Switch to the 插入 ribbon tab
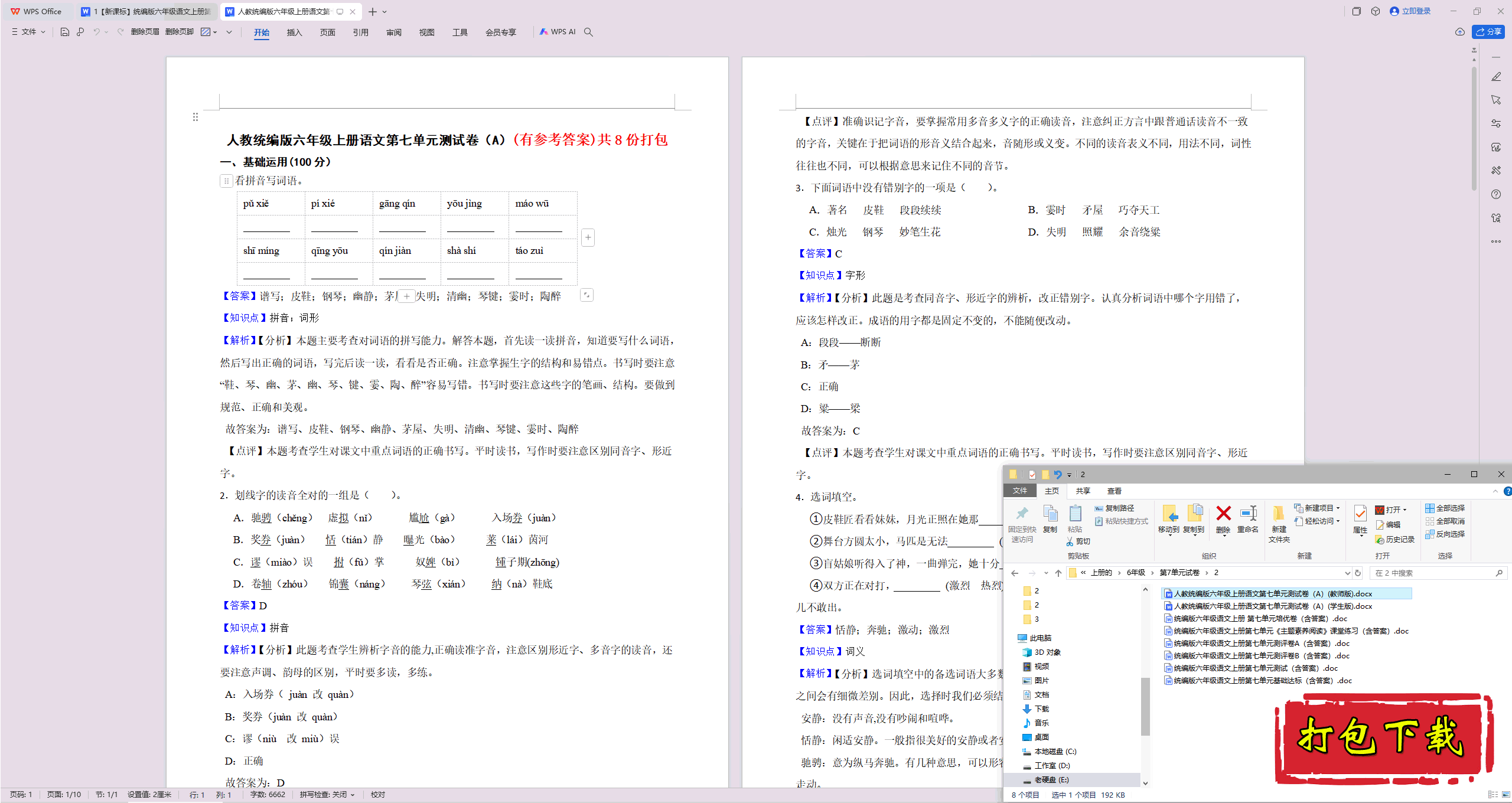This screenshot has height=803, width=1512. click(294, 32)
